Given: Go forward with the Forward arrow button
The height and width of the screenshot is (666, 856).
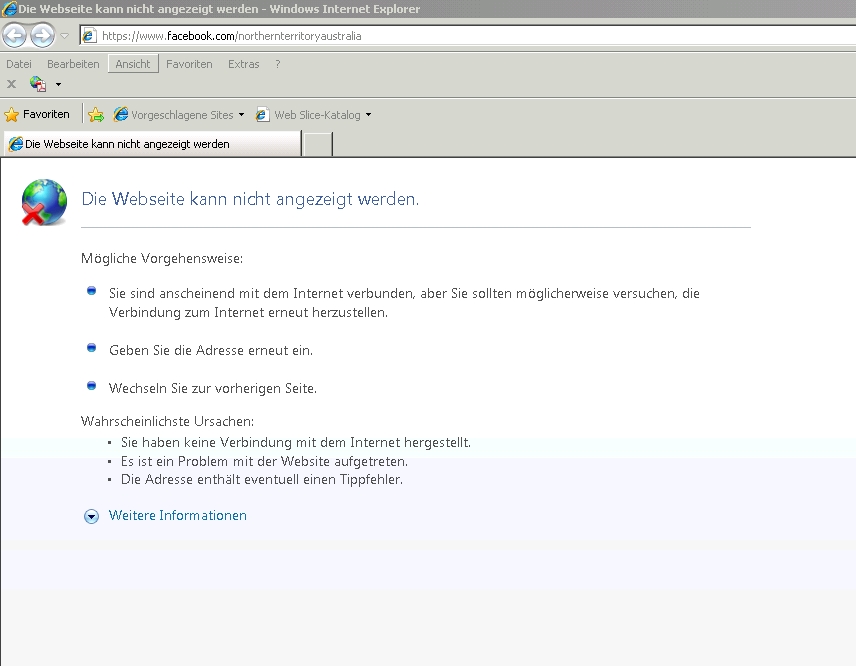Looking at the screenshot, I should [x=42, y=36].
